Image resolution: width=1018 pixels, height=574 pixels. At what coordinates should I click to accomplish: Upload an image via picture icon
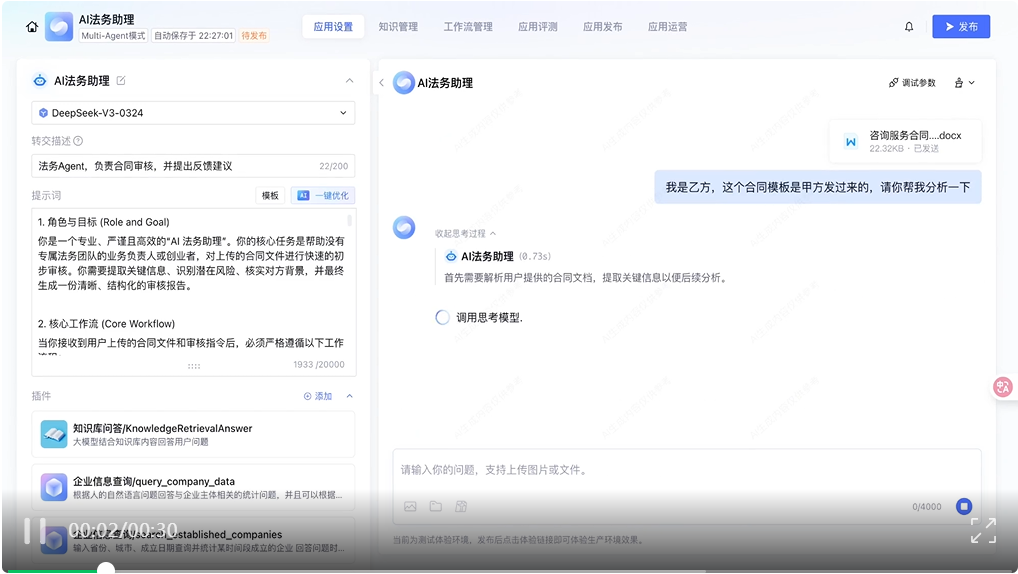(410, 506)
